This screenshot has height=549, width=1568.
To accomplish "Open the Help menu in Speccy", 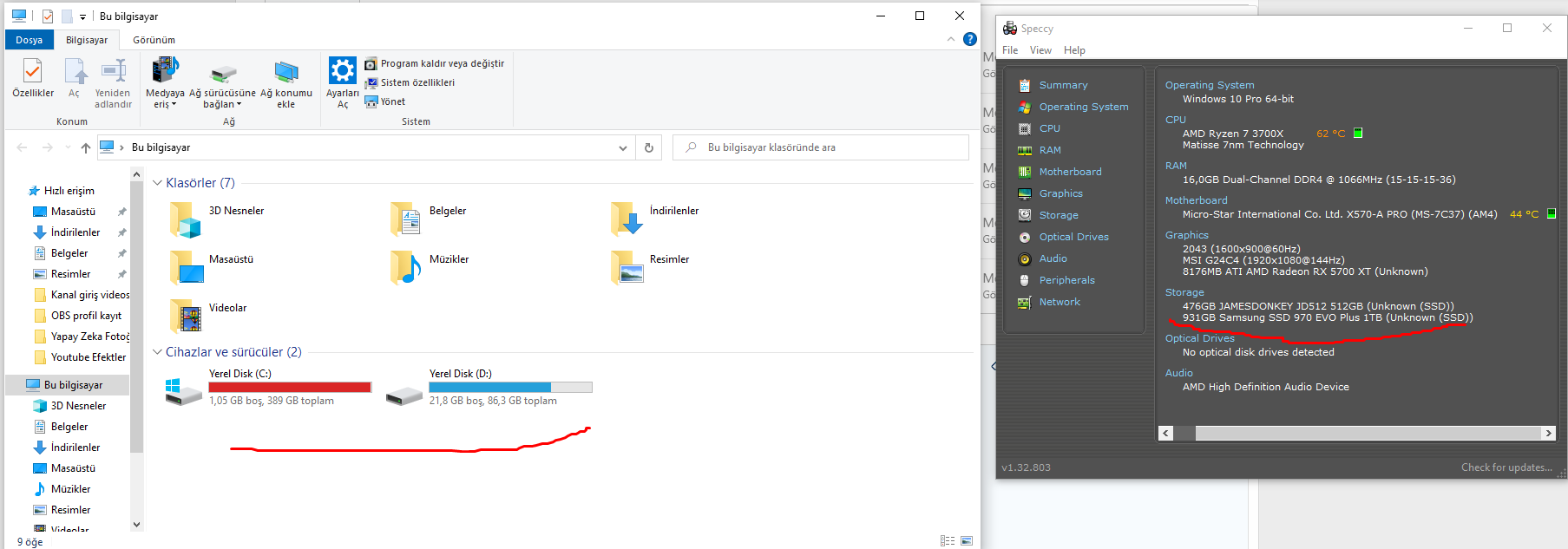I will click(1074, 50).
